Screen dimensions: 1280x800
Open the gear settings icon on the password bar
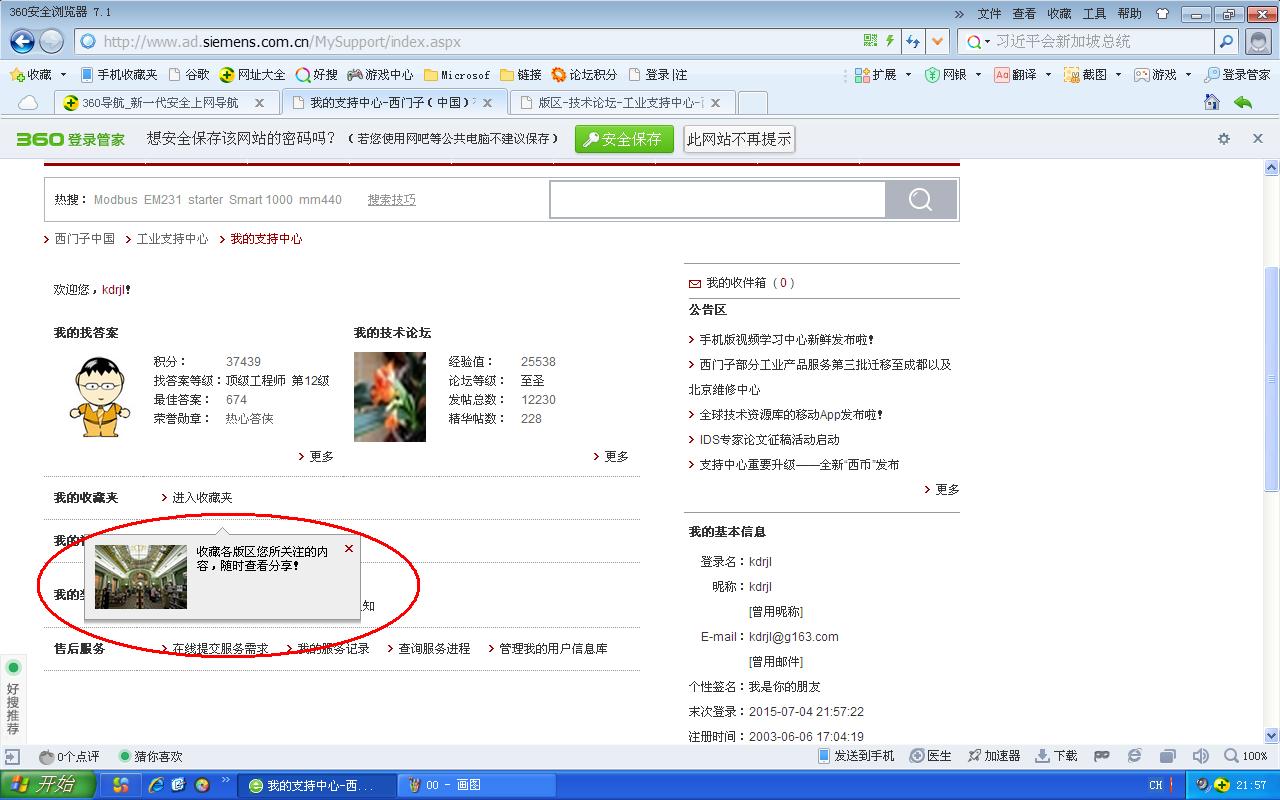pos(1224,139)
